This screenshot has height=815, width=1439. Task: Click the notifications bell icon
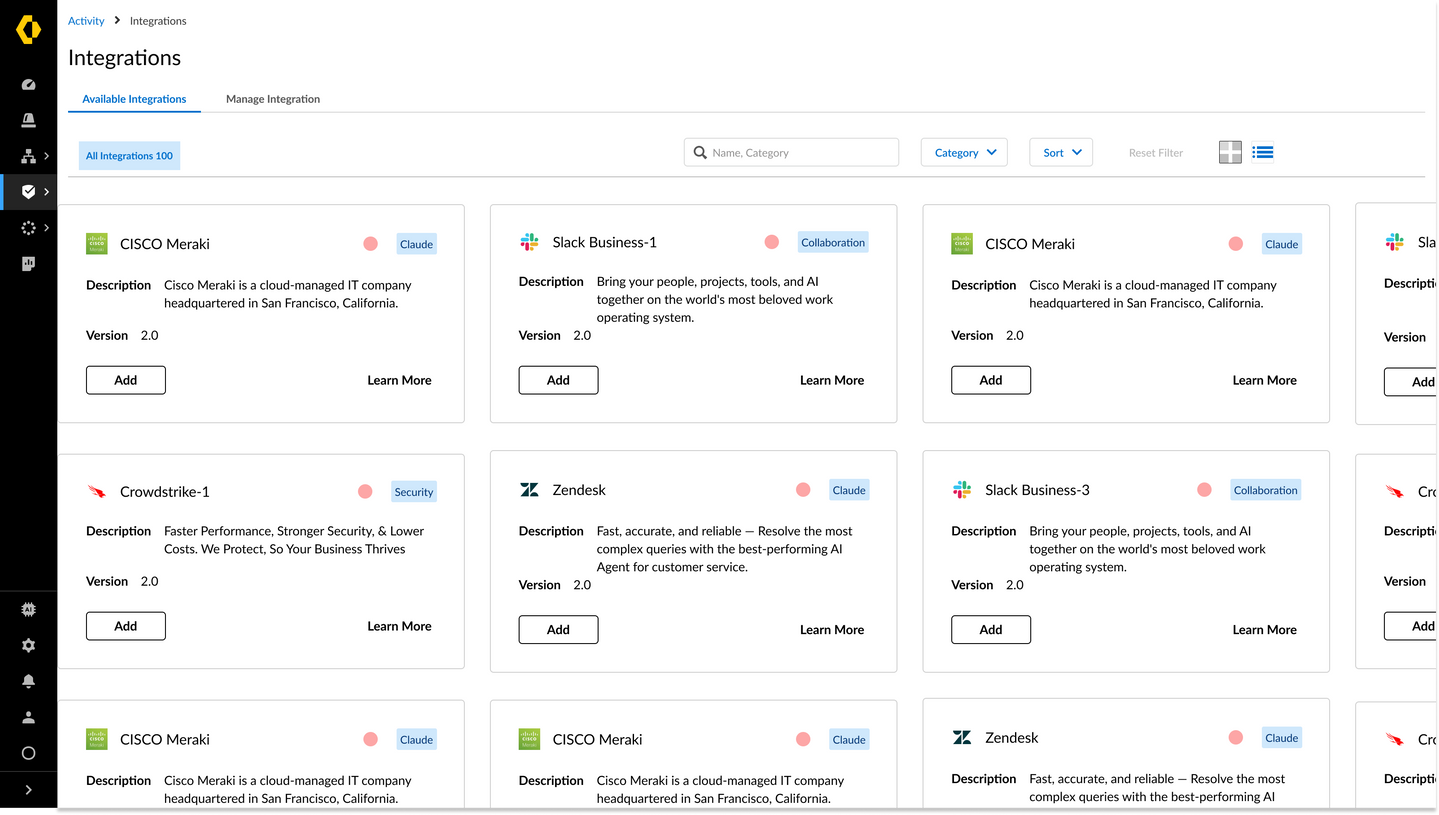(x=28, y=681)
